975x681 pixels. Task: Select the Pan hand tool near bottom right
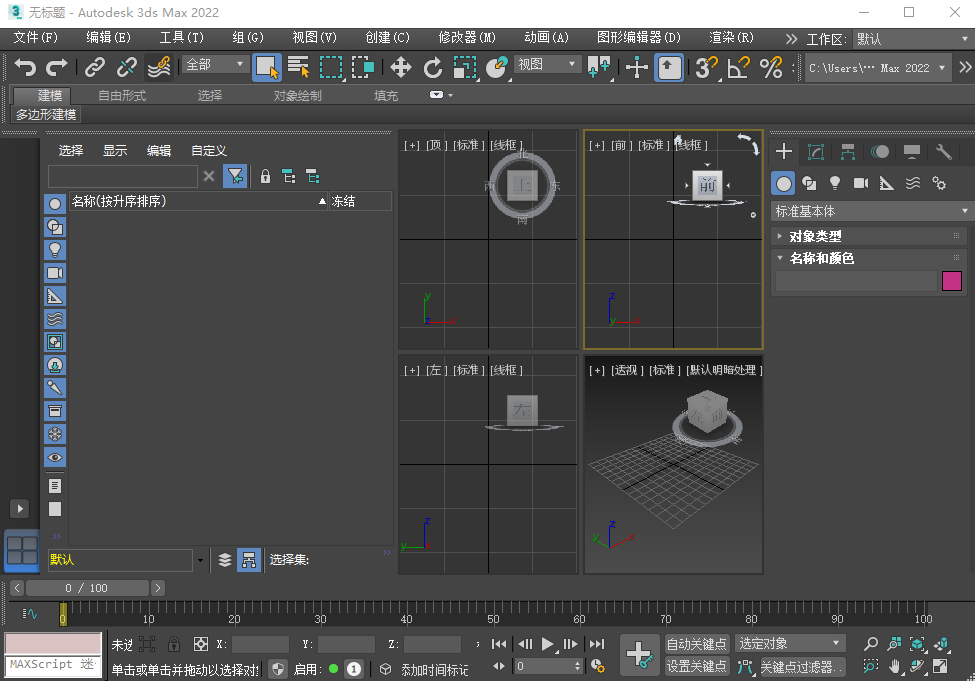894,667
